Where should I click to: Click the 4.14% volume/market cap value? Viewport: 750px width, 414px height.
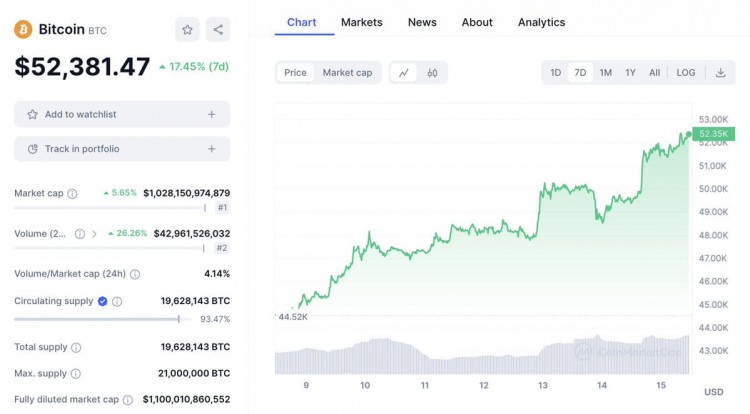click(x=217, y=274)
